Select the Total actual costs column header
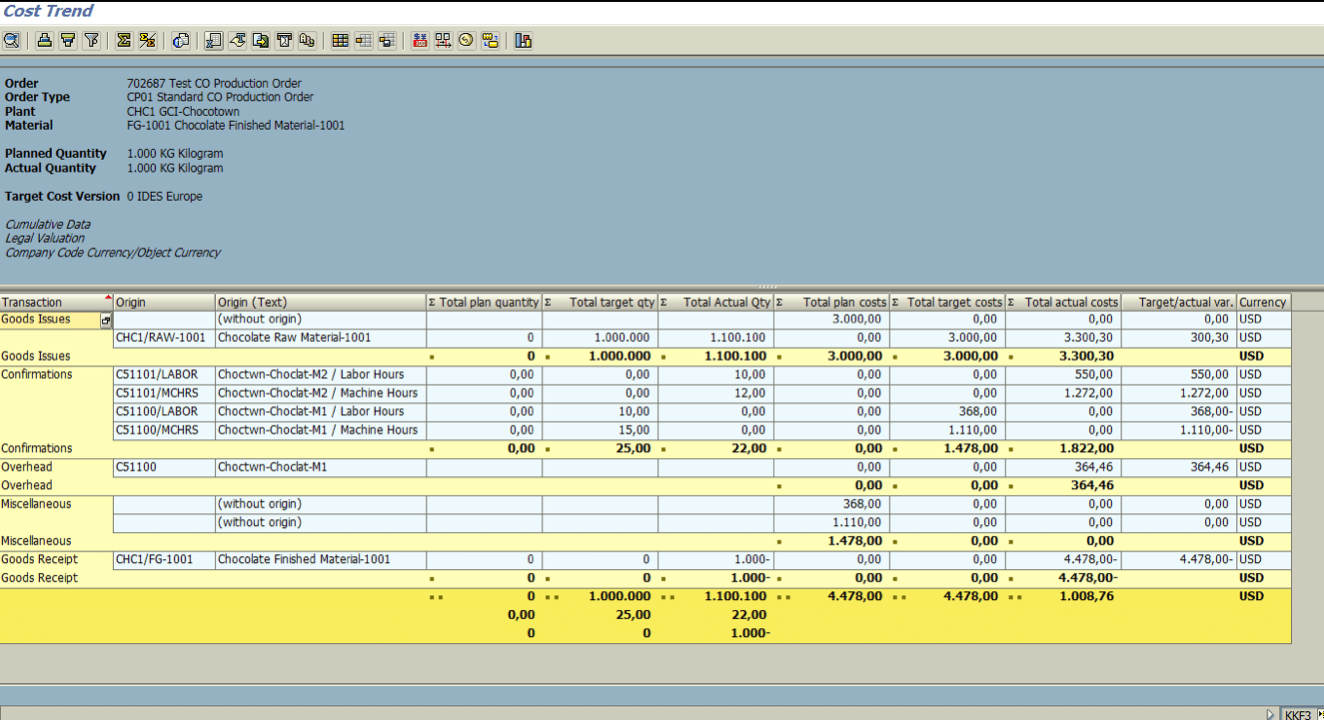1324x720 pixels. tap(1064, 302)
